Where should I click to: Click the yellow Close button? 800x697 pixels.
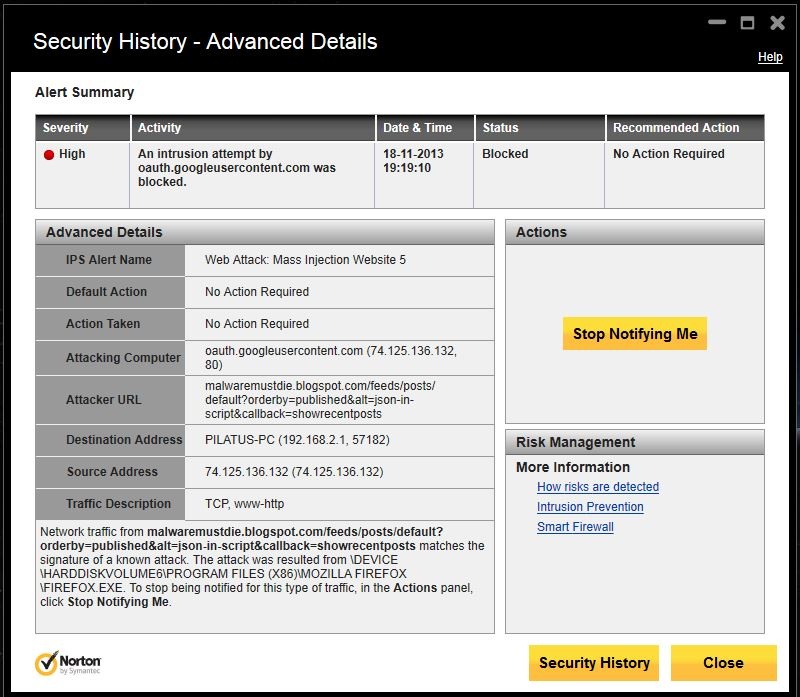pos(723,663)
